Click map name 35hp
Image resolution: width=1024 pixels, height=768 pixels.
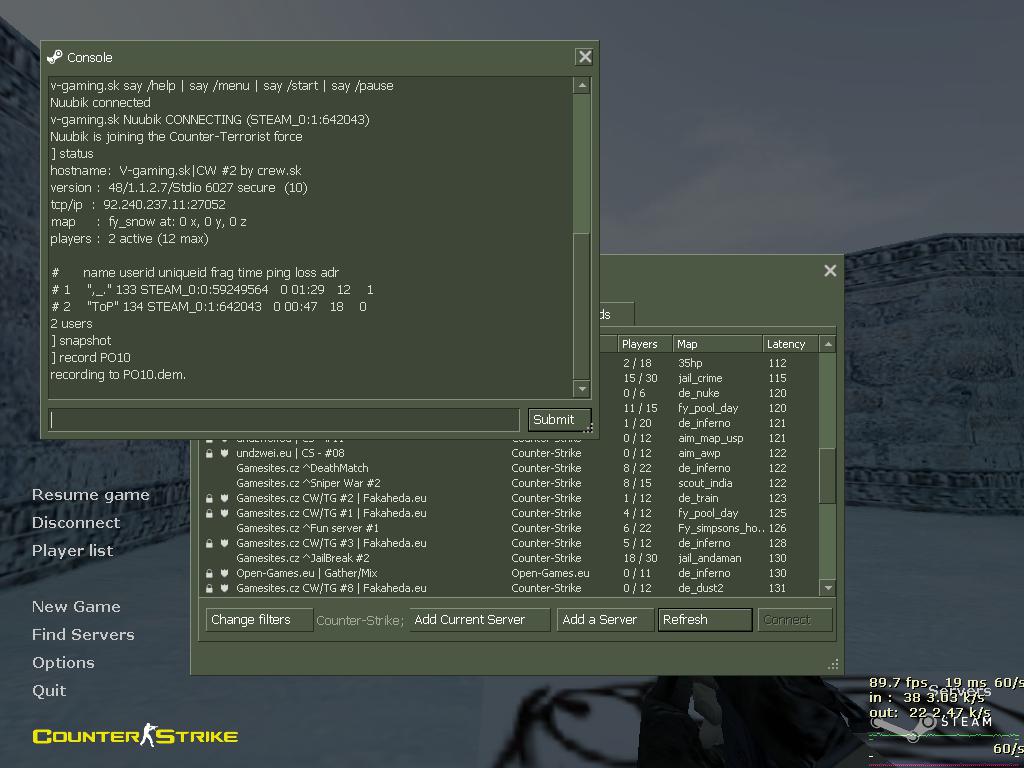pyautogui.click(x=690, y=363)
